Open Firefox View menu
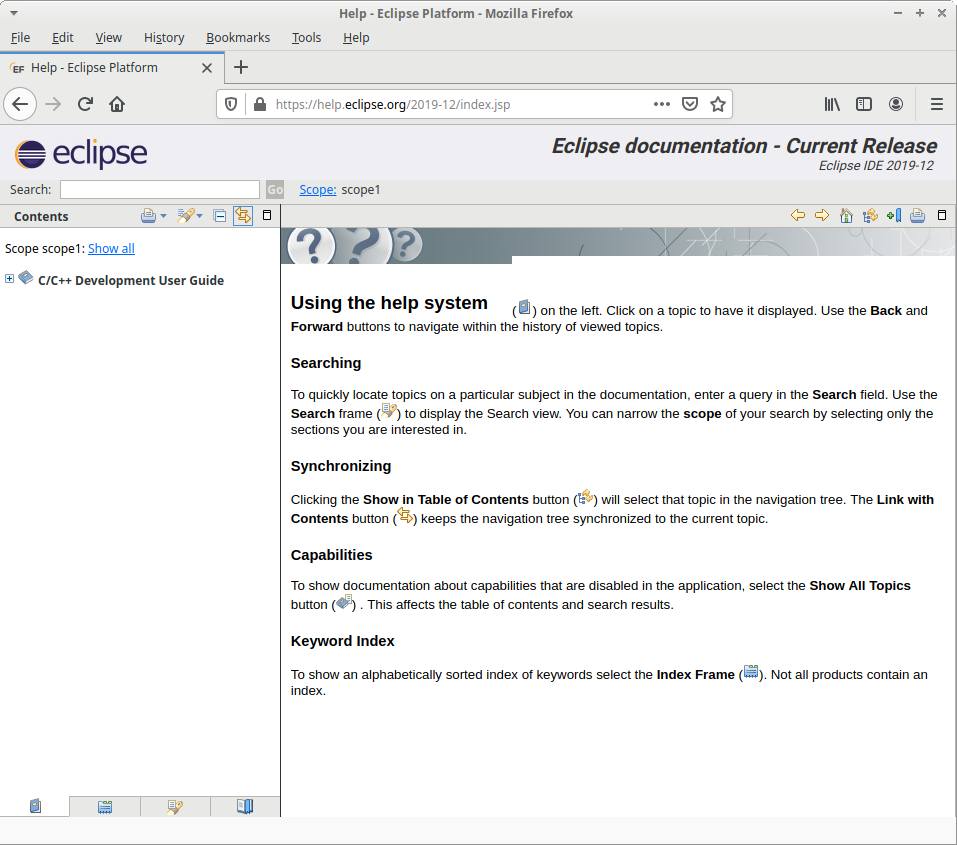957x845 pixels. [x=109, y=38]
